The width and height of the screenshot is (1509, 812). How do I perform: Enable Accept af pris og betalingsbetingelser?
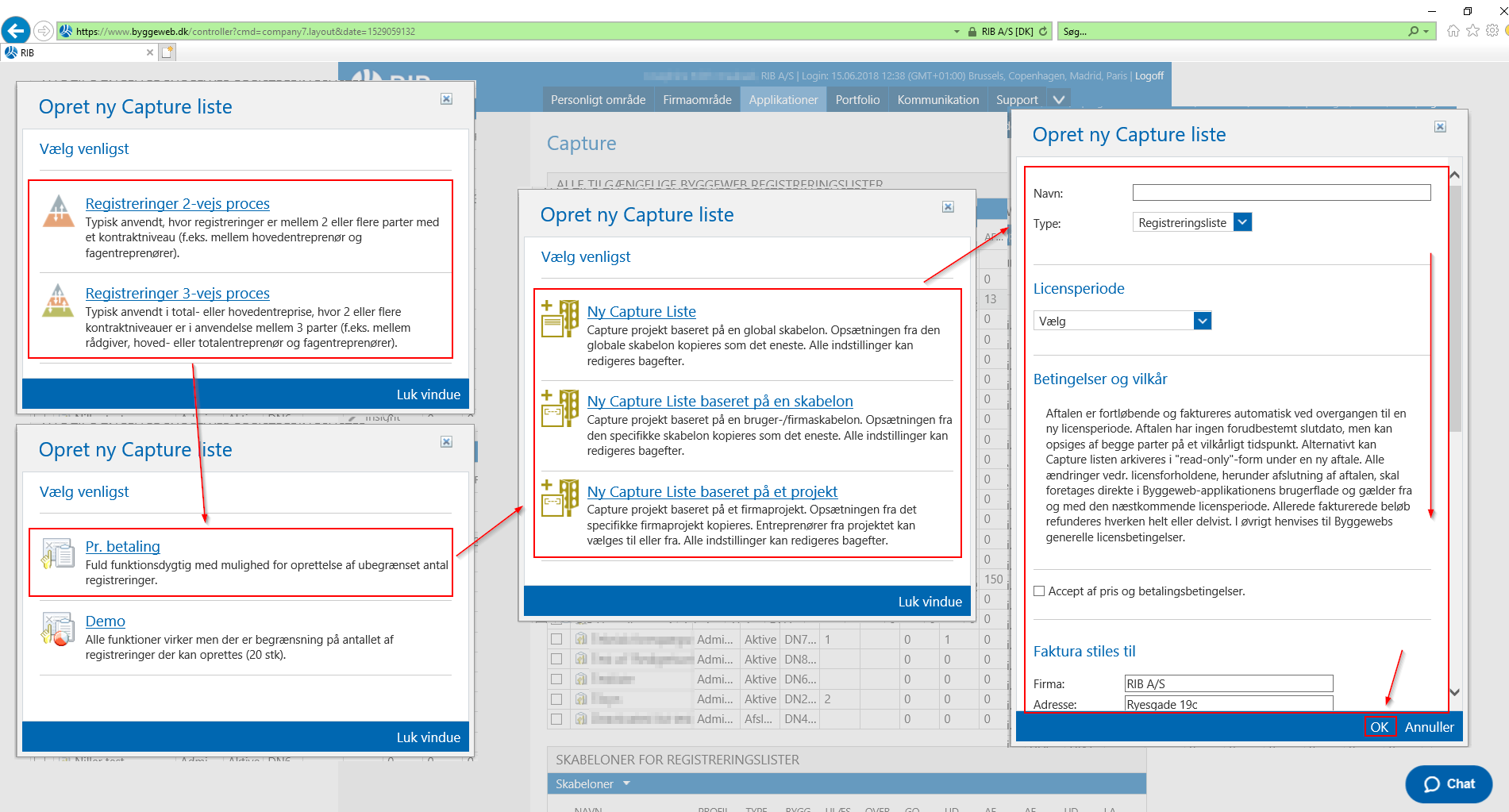tap(1038, 591)
